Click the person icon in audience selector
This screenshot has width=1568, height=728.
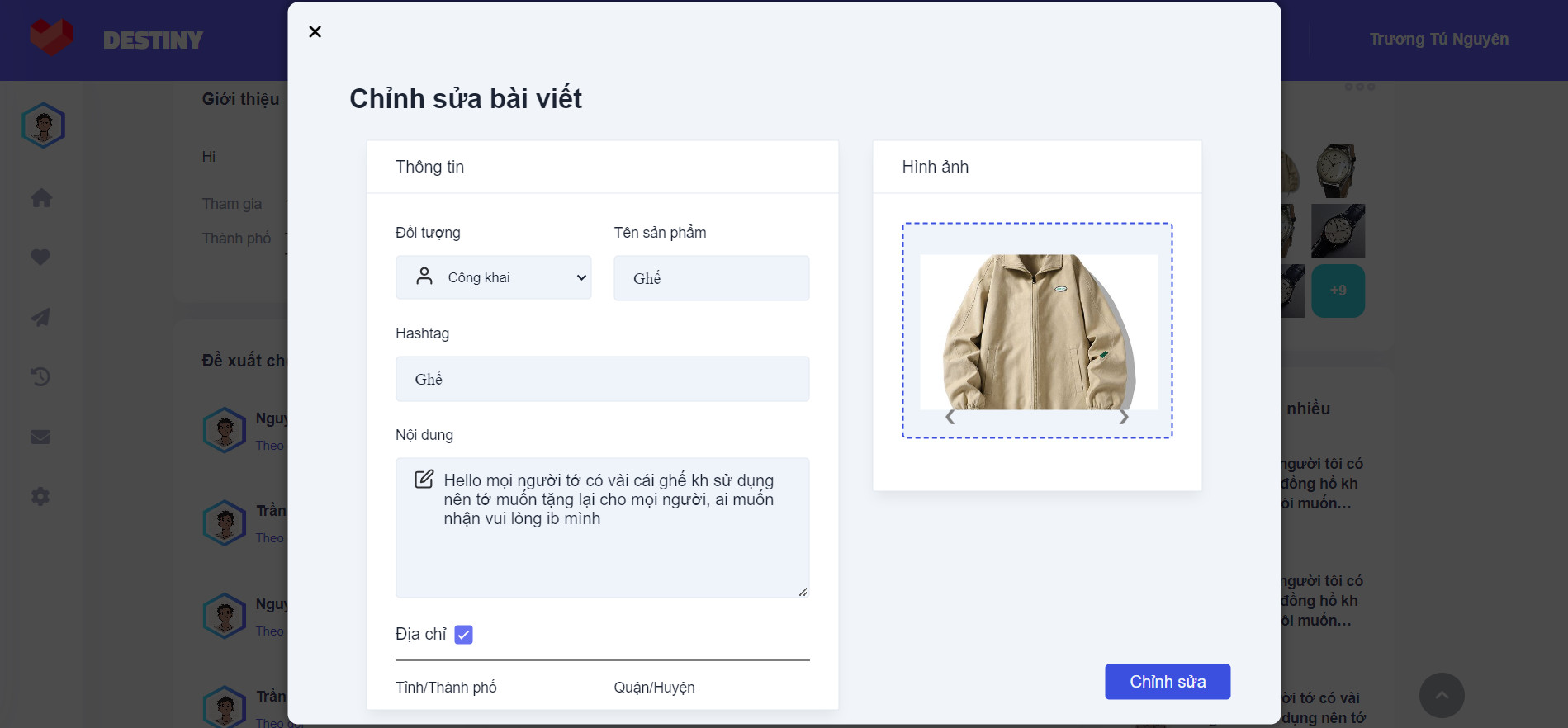(x=424, y=277)
